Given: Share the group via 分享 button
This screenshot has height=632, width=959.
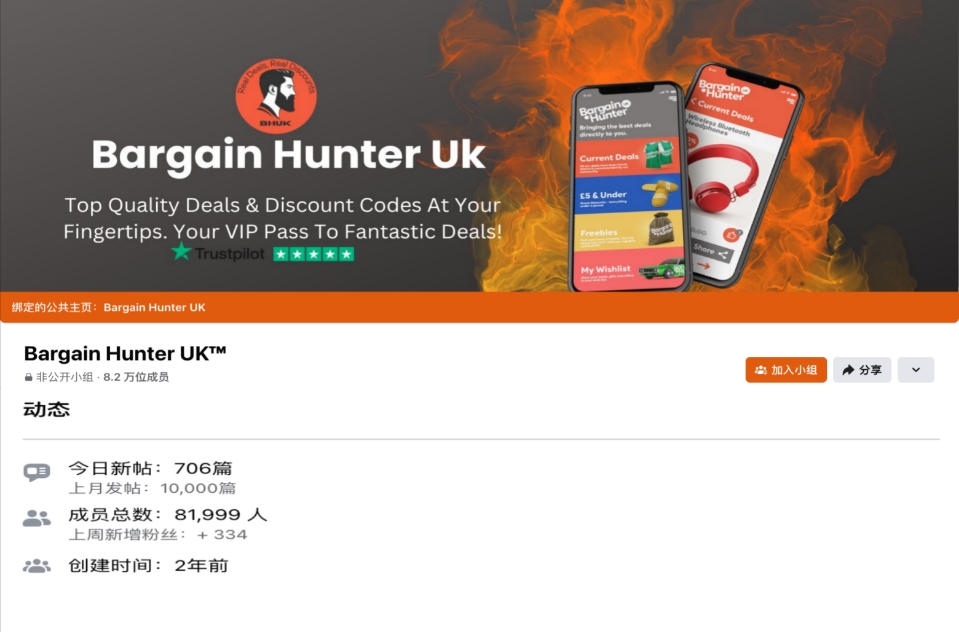Looking at the screenshot, I should [862, 370].
